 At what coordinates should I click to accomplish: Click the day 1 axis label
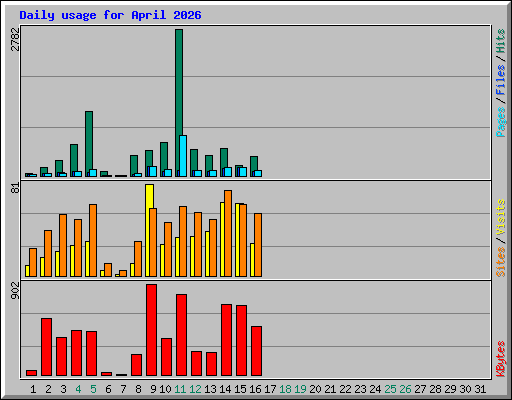tap(33, 389)
